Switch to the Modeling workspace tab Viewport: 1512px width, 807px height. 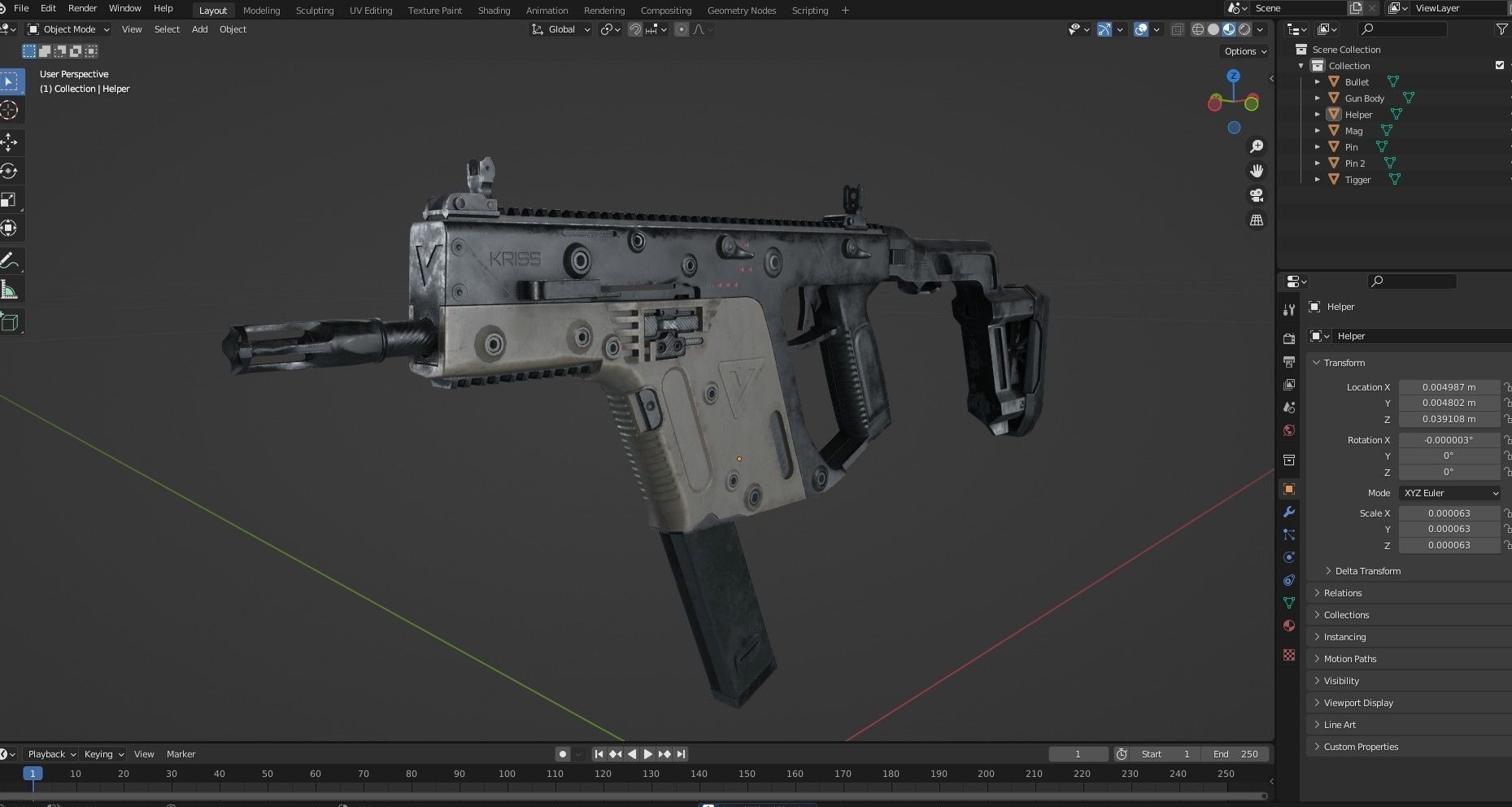261,11
